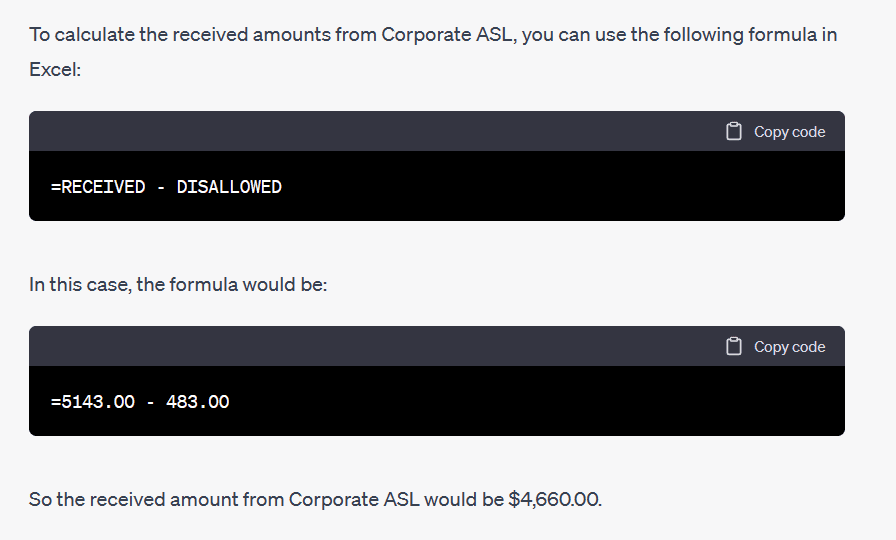
Task: Click the word DISALLOWED in the first formula
Action: click(x=229, y=187)
